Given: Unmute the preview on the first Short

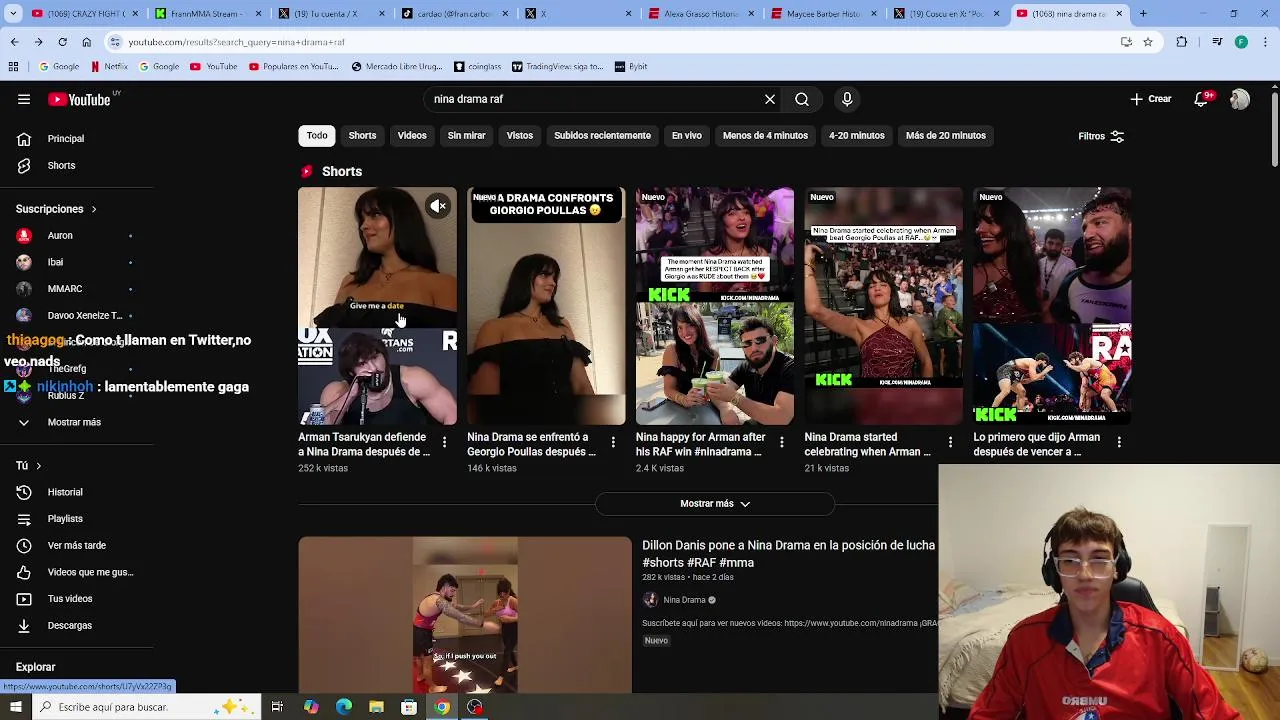Looking at the screenshot, I should click(438, 206).
